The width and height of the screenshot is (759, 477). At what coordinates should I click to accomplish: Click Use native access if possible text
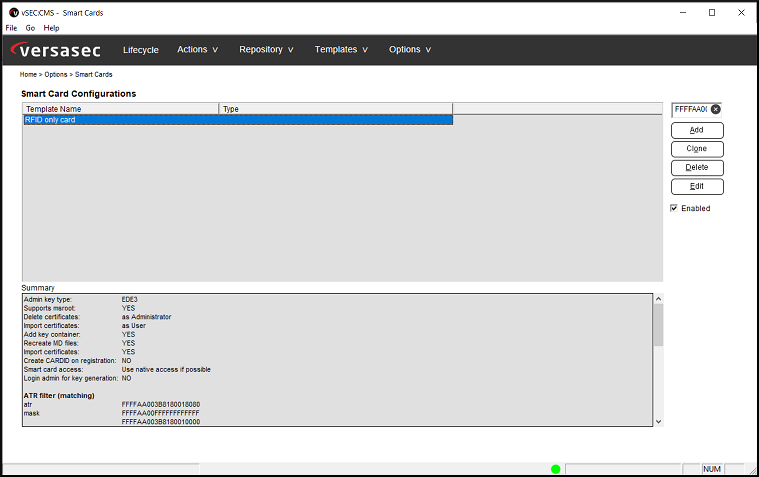pyautogui.click(x=166, y=369)
